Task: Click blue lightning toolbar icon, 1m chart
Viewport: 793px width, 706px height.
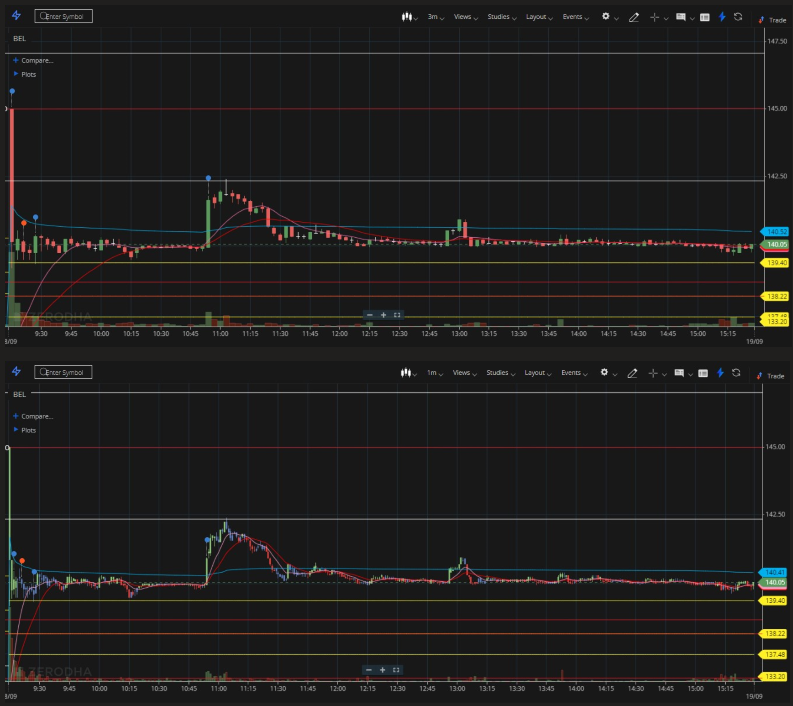Action: click(720, 373)
